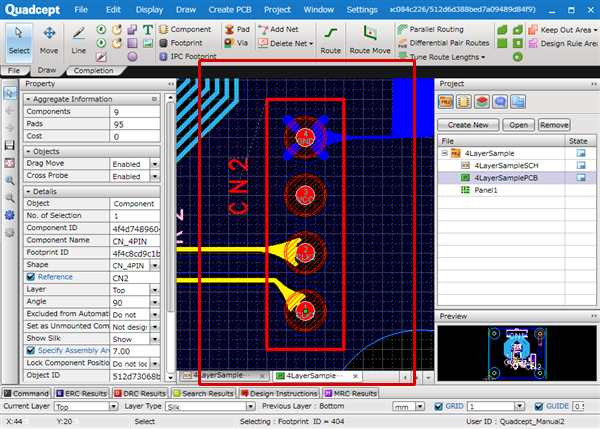The width and height of the screenshot is (600, 429).
Task: Open the Create PCB menu
Action: [x=230, y=10]
